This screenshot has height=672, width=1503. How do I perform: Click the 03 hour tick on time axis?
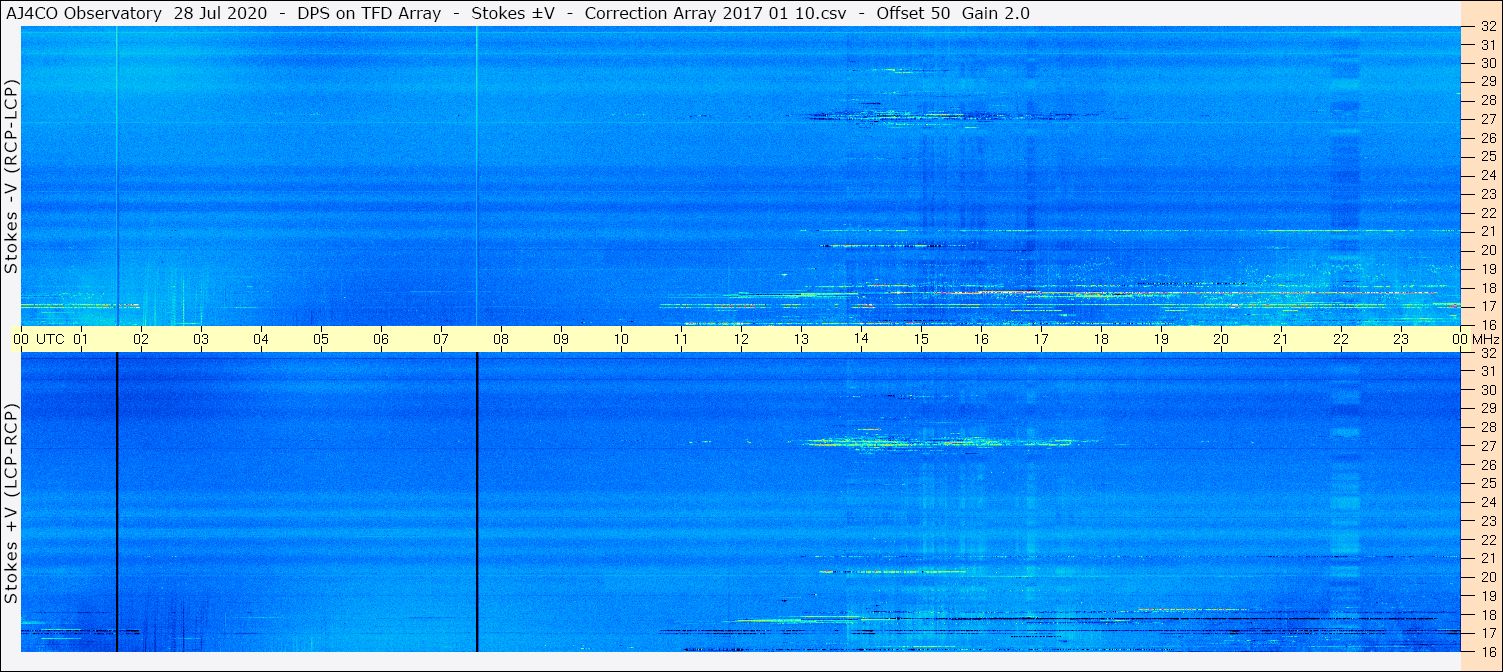pos(201,340)
